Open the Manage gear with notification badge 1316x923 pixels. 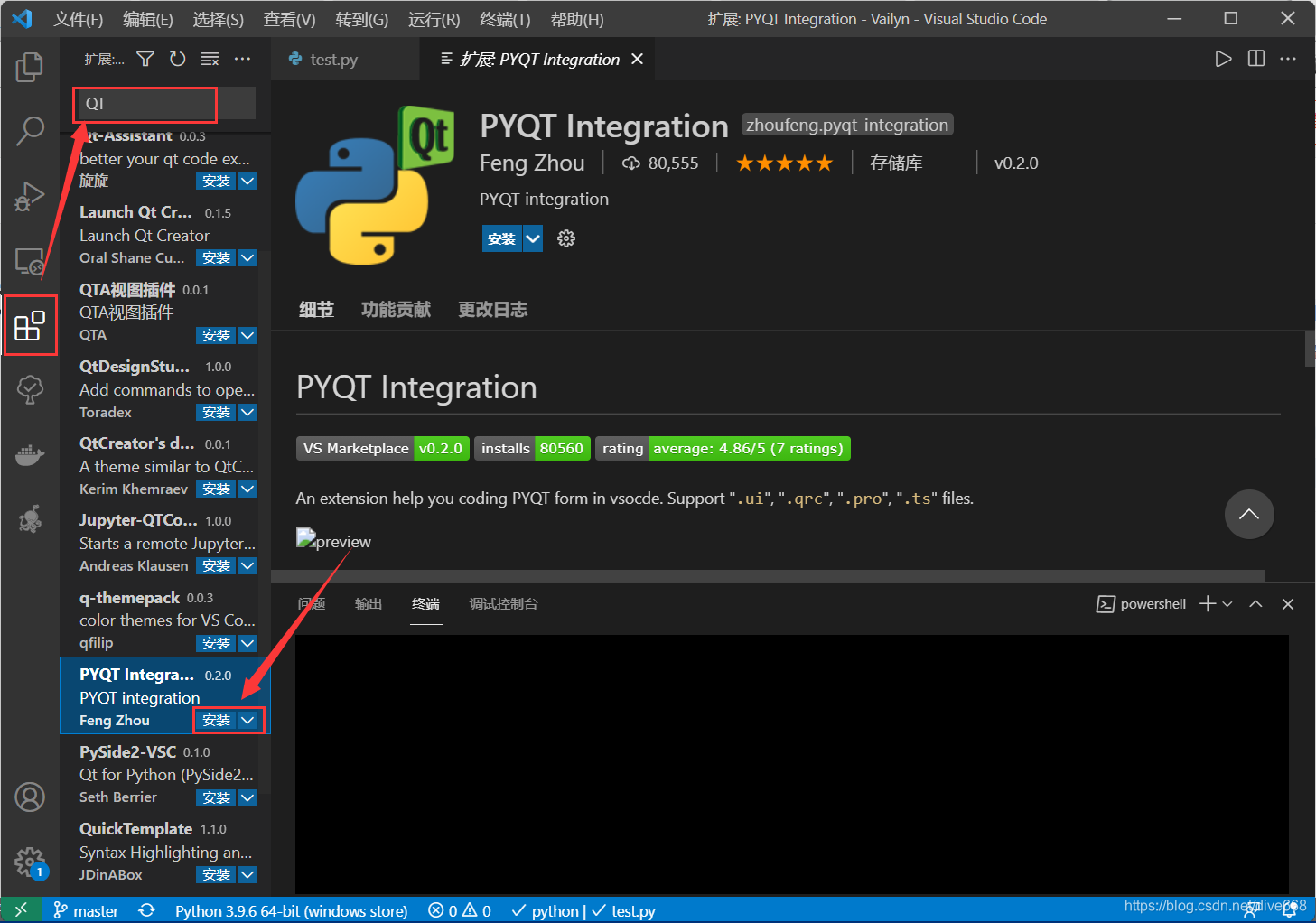pyautogui.click(x=30, y=862)
